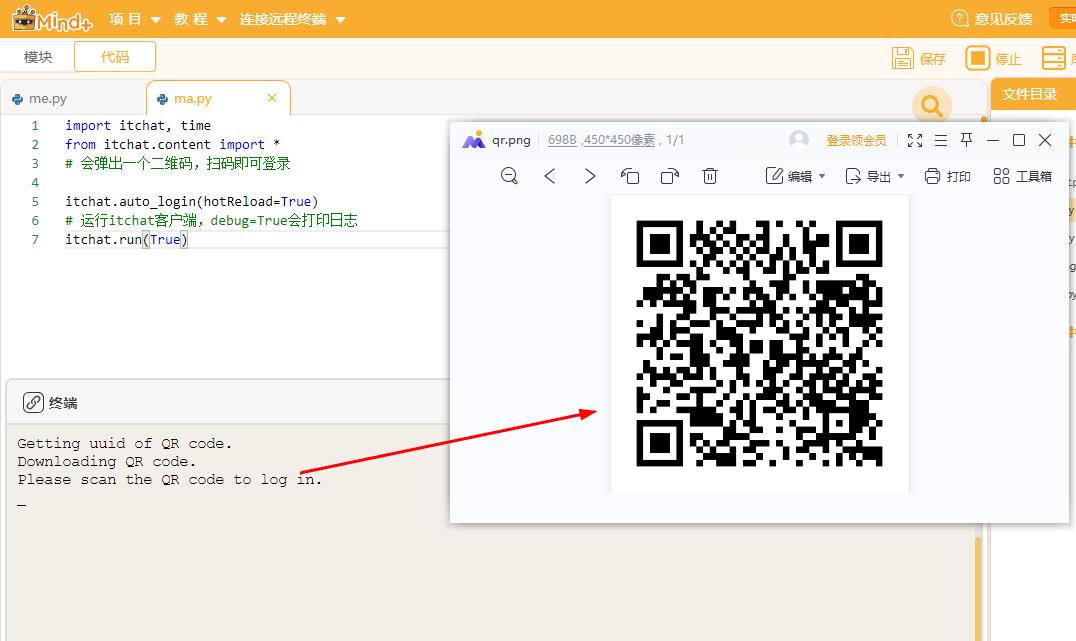This screenshot has width=1076, height=641.
Task: Click the 698B ,450*450像素 info link
Action: (601, 140)
